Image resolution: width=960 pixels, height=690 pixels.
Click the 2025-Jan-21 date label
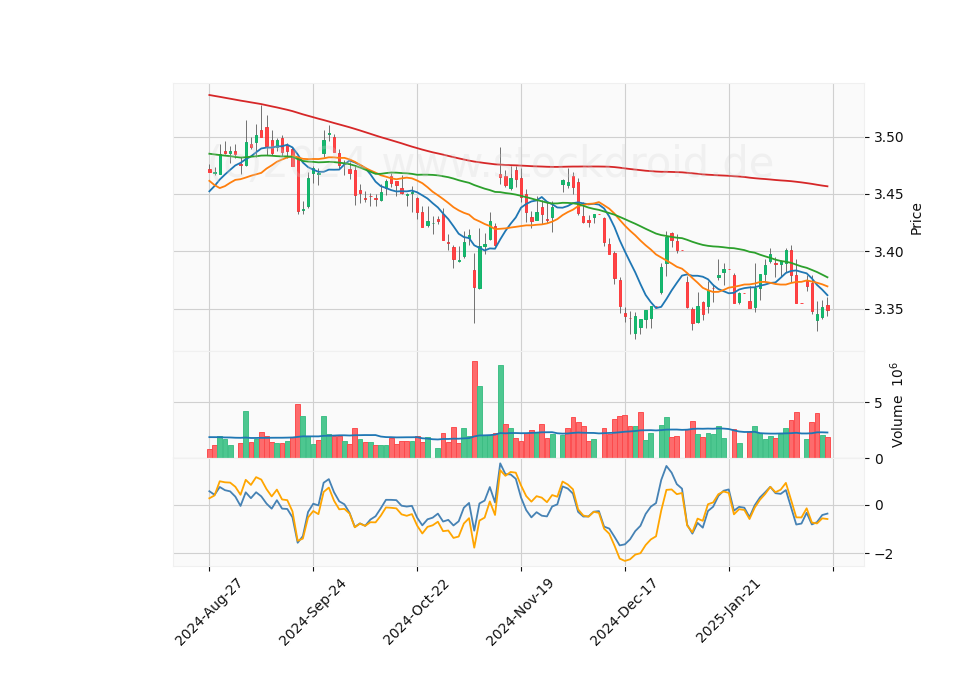pyautogui.click(x=729, y=612)
